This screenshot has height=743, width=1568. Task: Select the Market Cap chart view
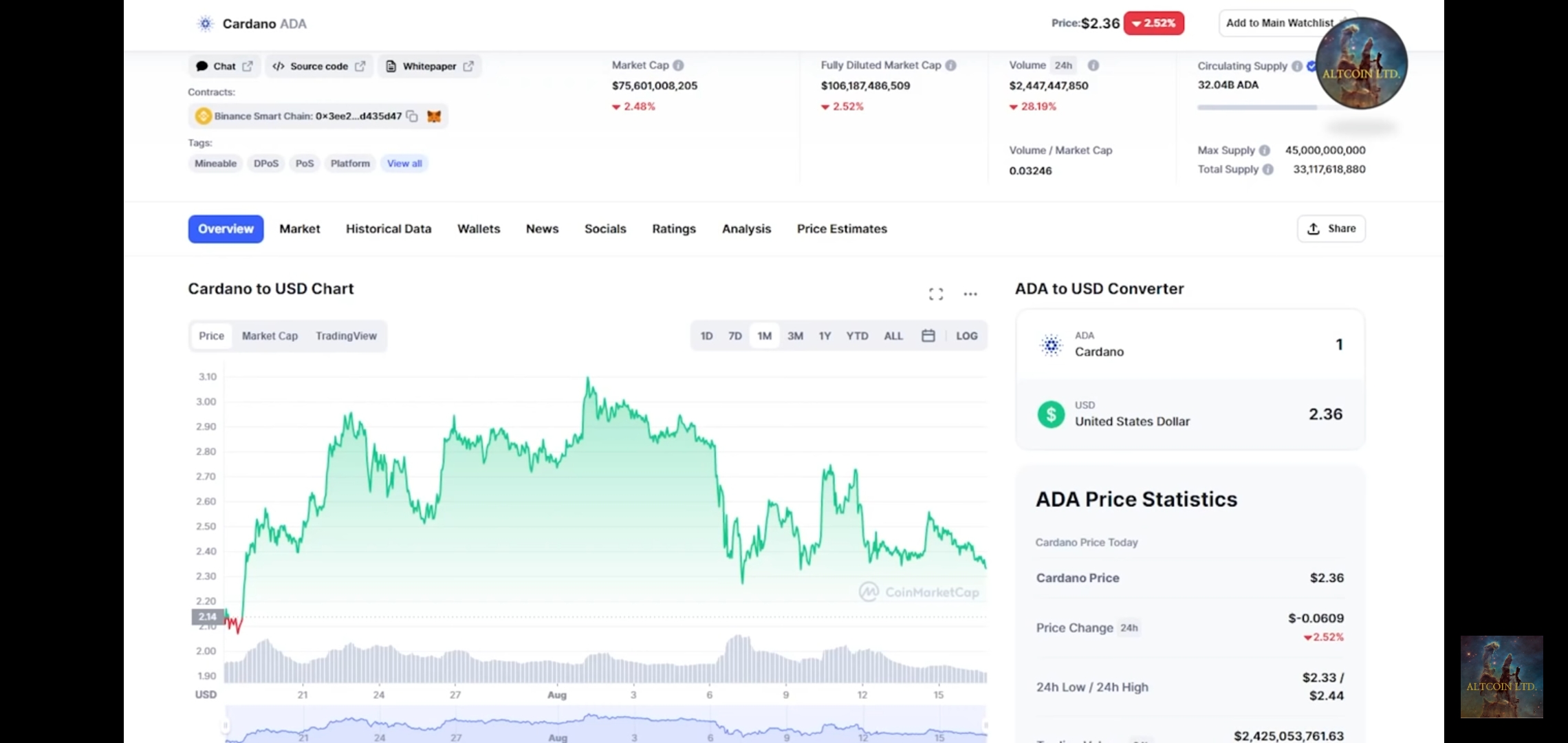[270, 336]
